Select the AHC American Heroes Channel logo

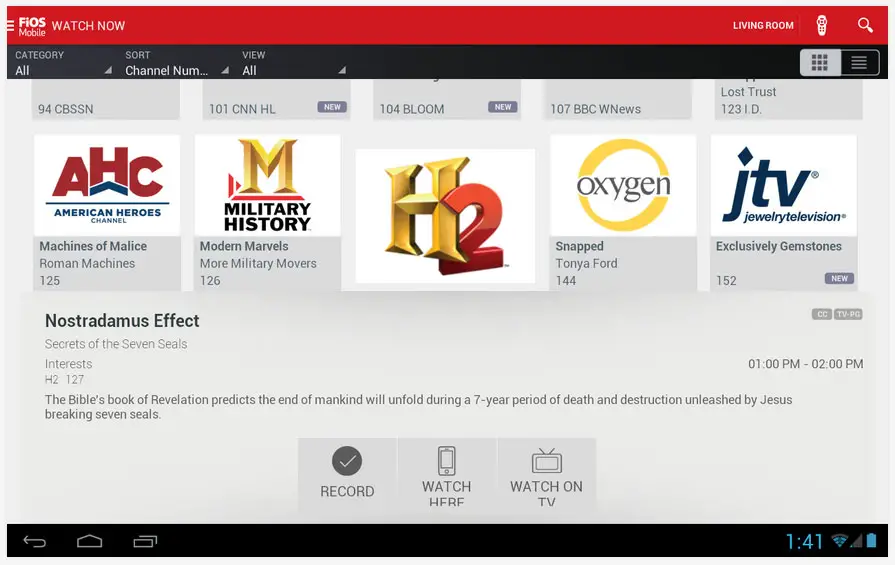click(107, 185)
